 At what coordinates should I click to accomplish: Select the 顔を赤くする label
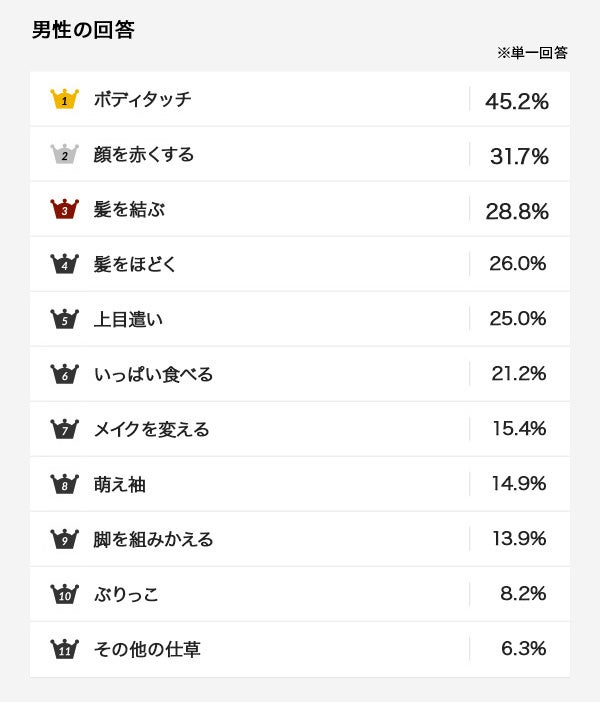(x=144, y=154)
